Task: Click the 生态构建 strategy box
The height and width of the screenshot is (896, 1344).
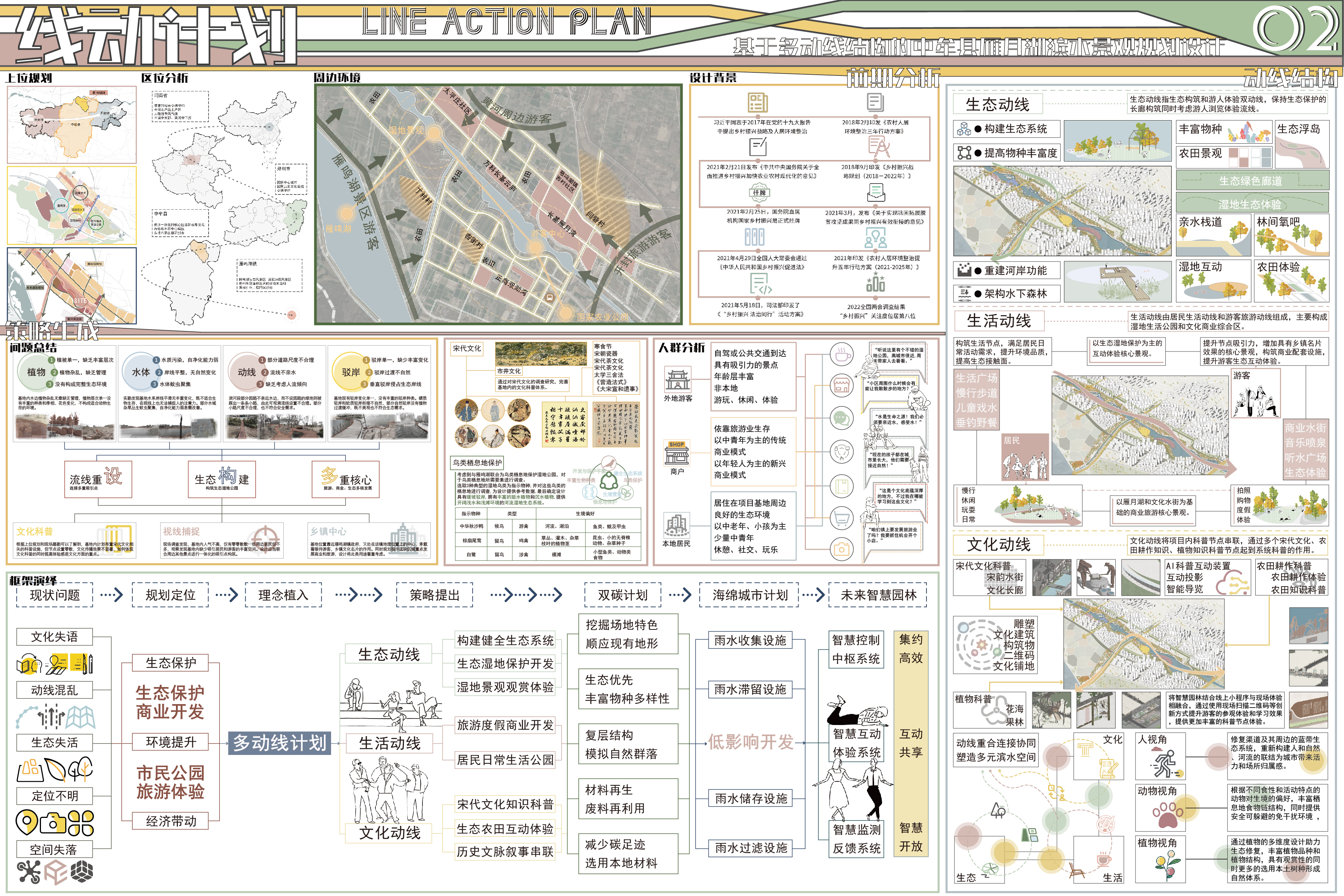Action: pos(222,479)
